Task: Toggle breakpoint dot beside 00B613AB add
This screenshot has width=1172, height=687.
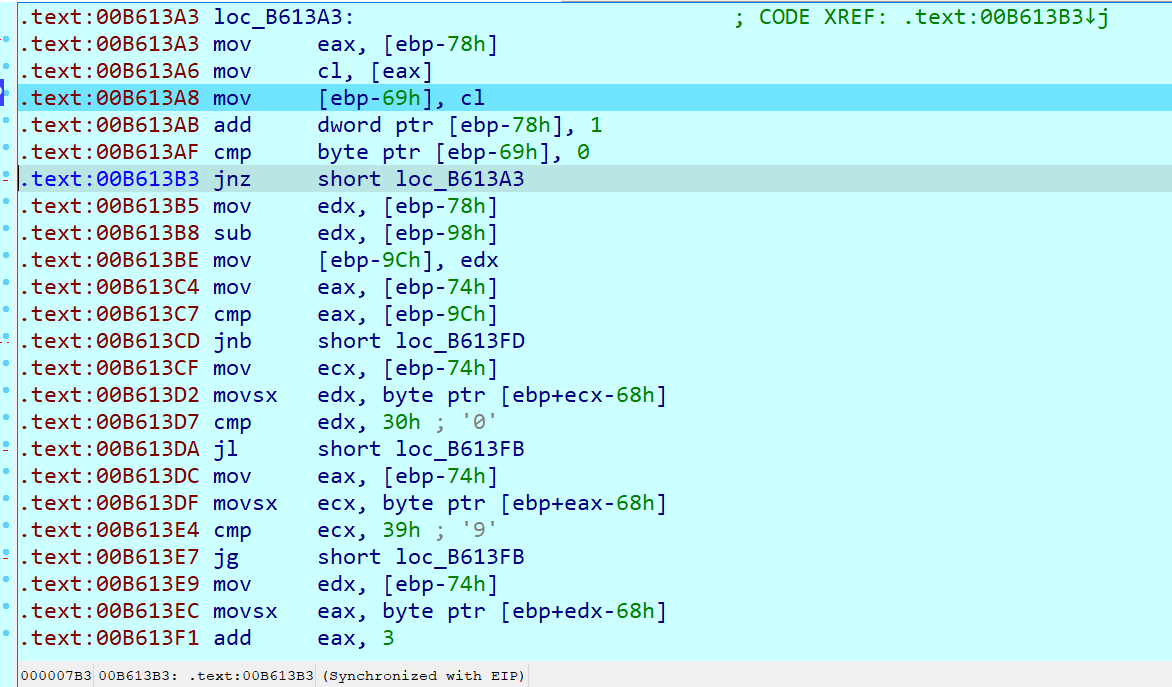Action: [8, 125]
